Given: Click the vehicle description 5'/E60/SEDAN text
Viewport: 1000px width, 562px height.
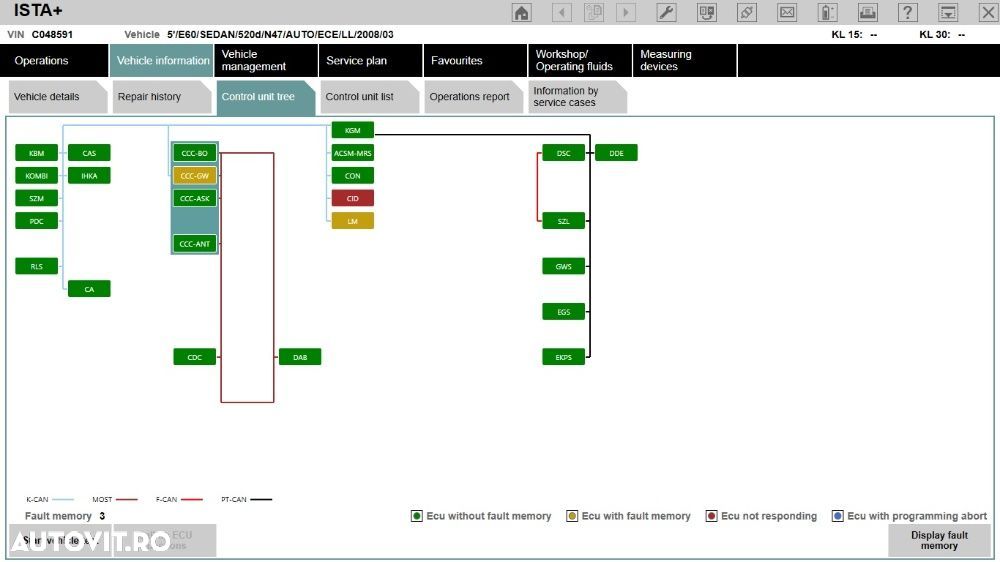Looking at the screenshot, I should click(280, 34).
